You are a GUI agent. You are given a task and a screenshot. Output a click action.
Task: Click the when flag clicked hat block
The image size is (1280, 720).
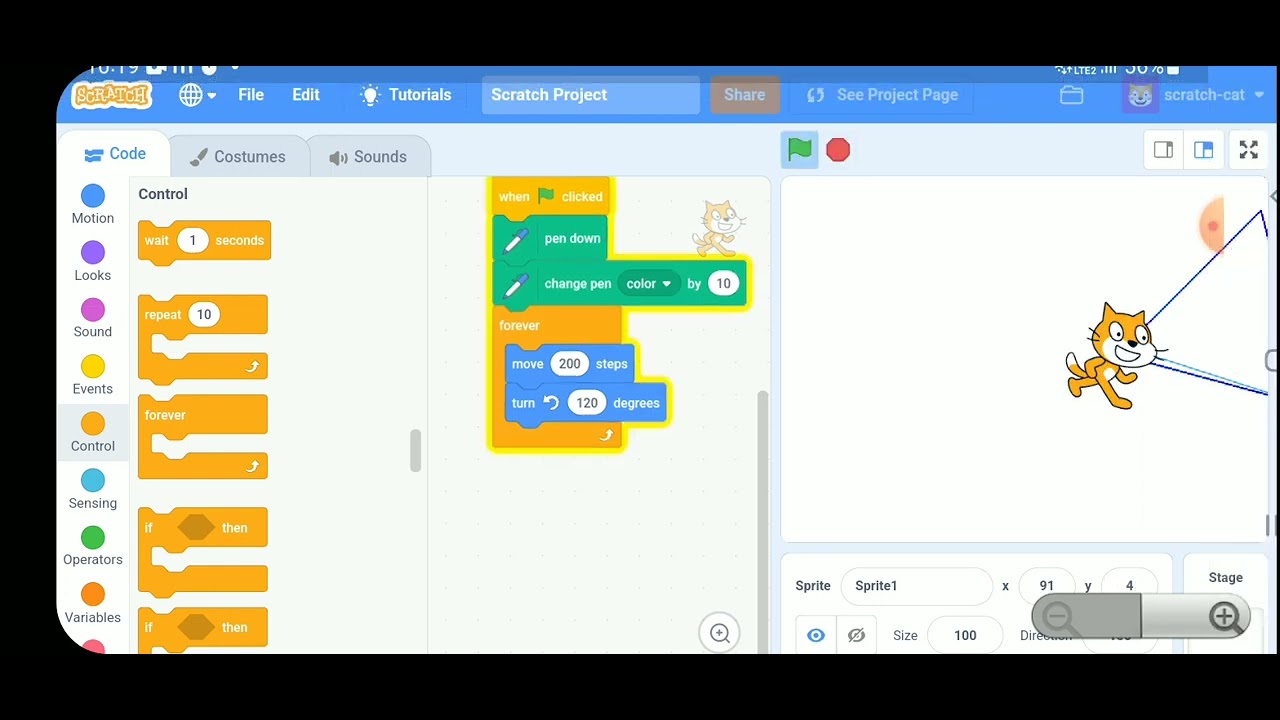coord(551,196)
